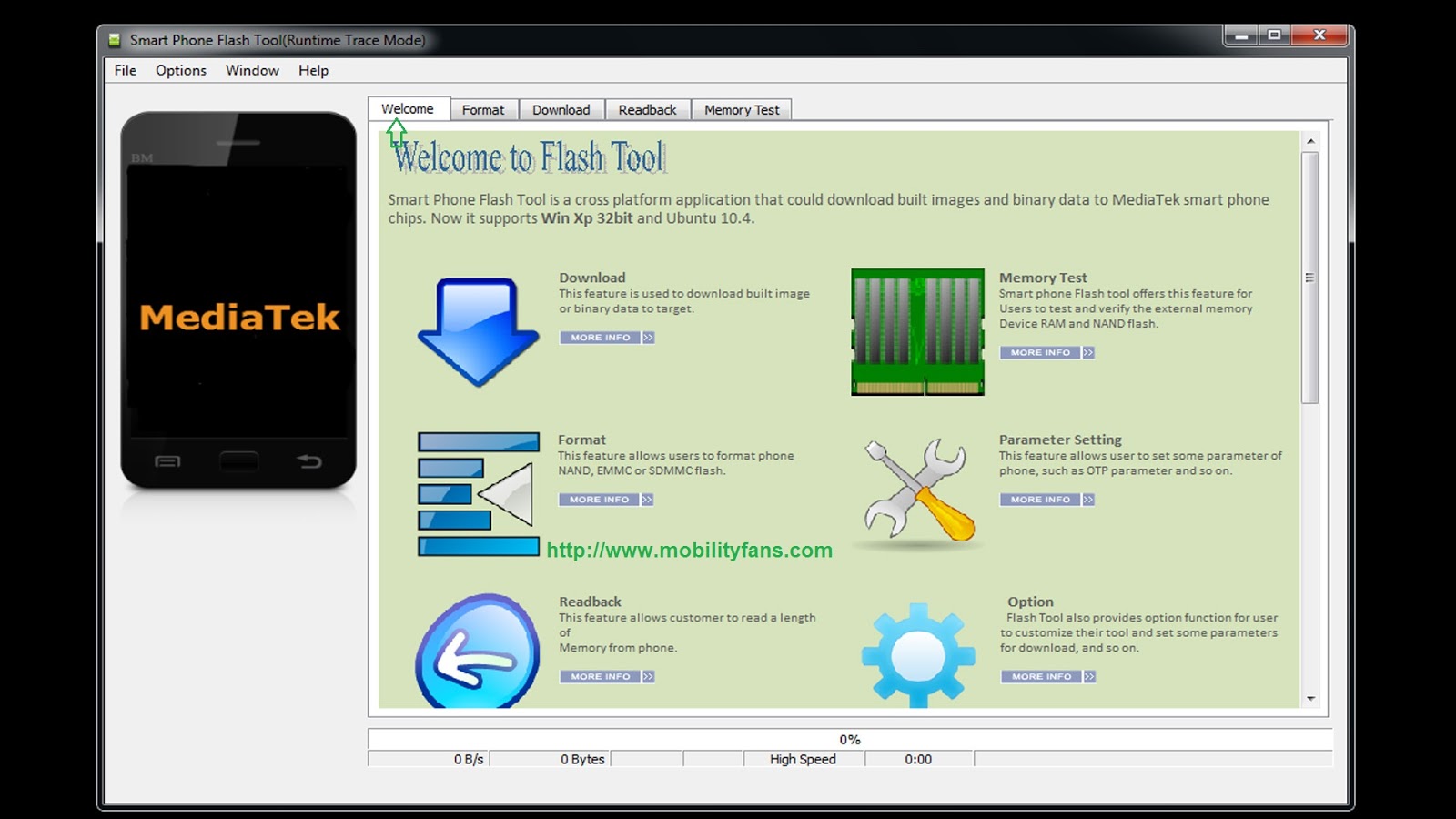Click the round blue Readback arrow icon
1456x819 pixels.
(478, 652)
